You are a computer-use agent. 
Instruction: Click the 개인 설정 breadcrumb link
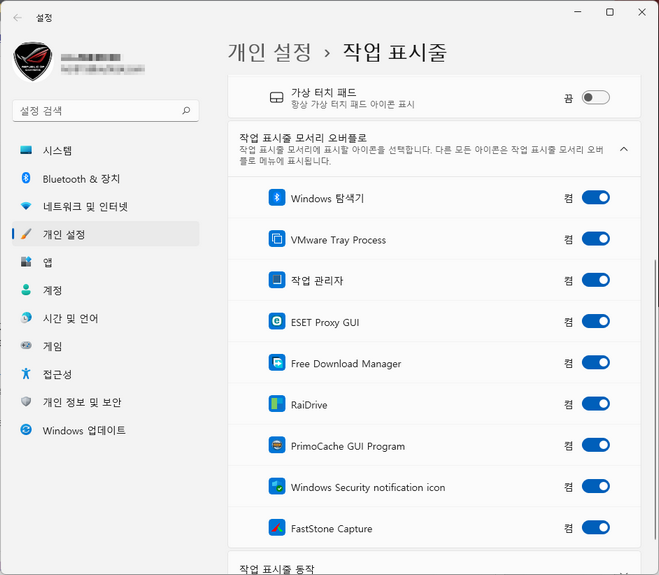[269, 53]
